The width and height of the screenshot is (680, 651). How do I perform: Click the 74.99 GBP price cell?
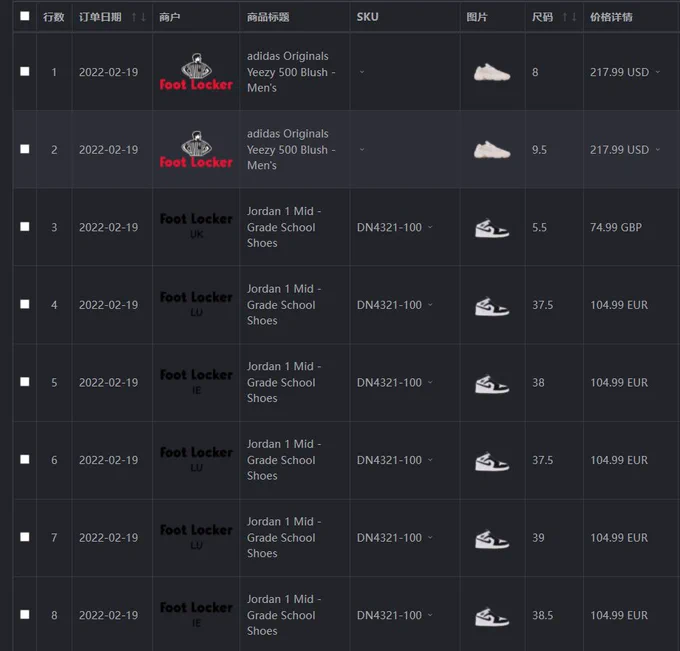click(x=616, y=227)
